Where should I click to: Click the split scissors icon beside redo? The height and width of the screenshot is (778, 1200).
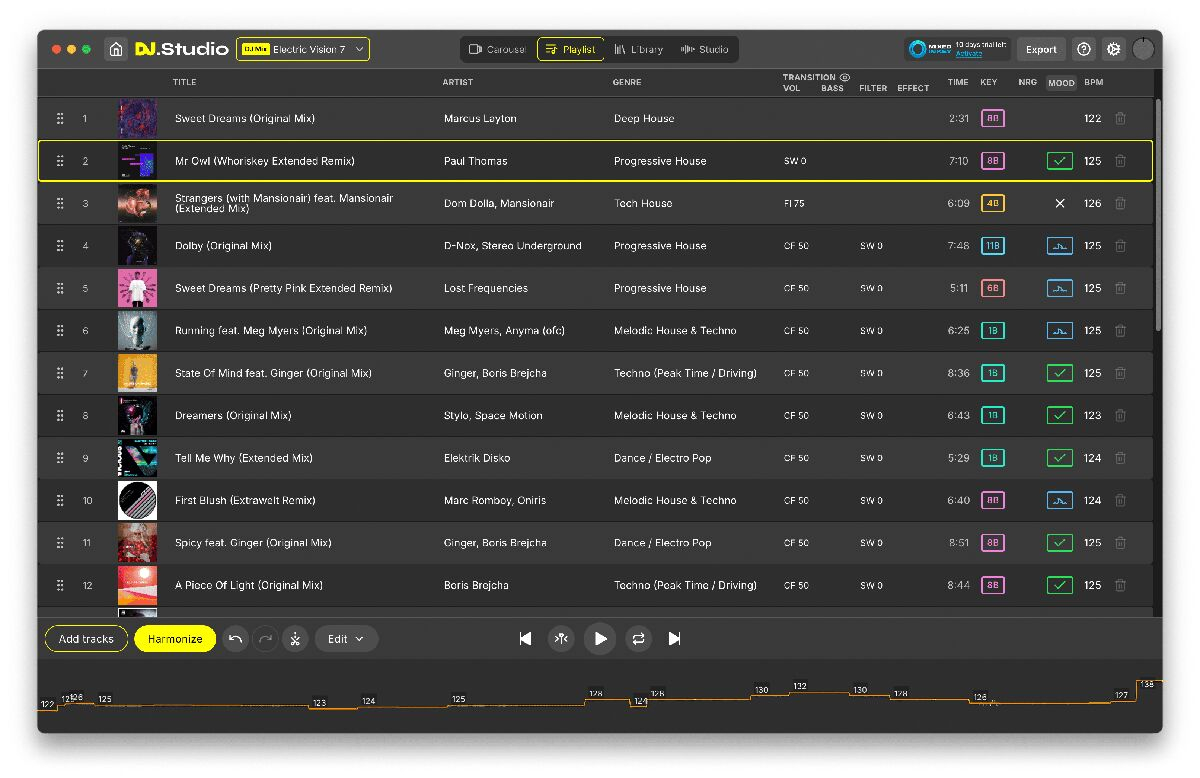tap(295, 639)
